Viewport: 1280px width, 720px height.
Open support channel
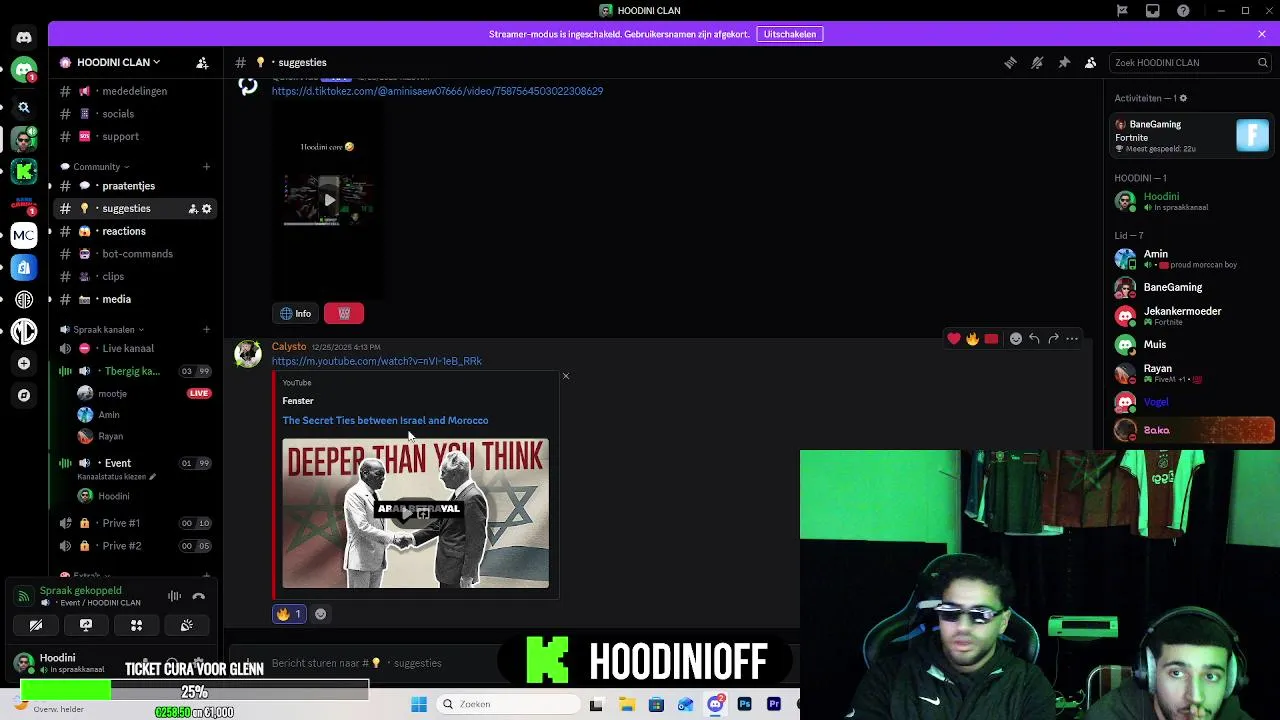(135, 136)
